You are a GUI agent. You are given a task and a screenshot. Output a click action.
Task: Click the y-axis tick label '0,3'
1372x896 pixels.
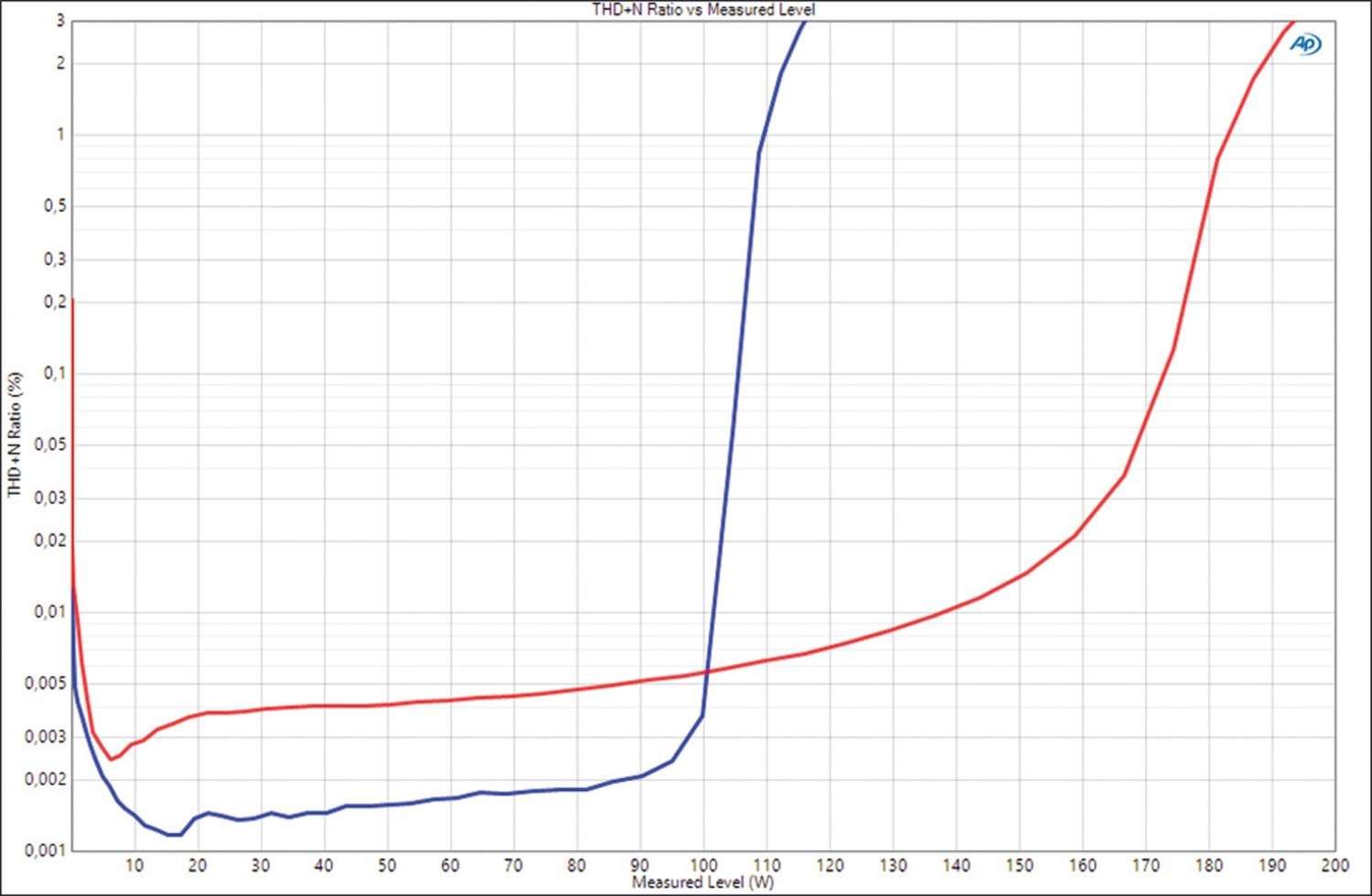[55, 260]
